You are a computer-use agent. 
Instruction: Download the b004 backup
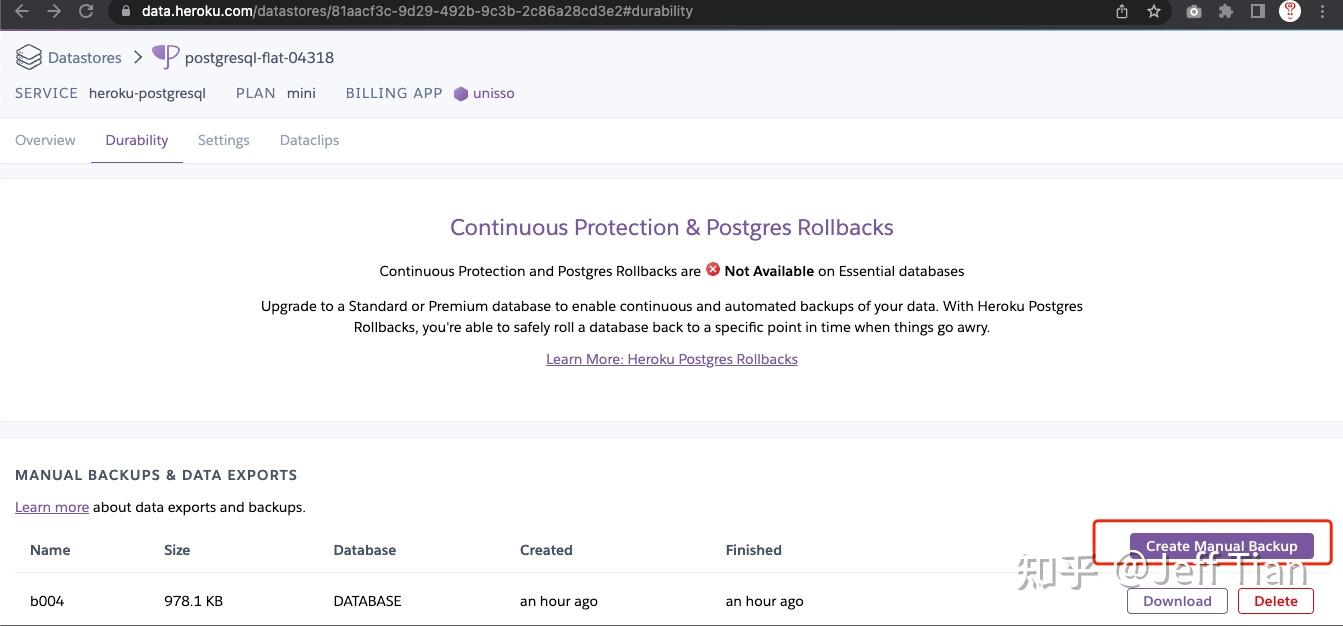pos(1177,601)
